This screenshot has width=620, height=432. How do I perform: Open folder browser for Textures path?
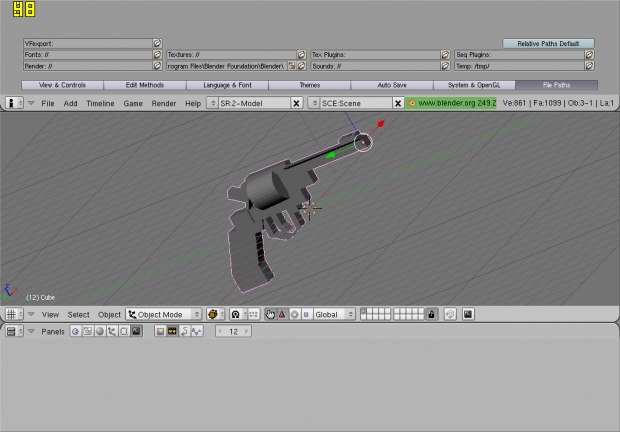point(301,55)
